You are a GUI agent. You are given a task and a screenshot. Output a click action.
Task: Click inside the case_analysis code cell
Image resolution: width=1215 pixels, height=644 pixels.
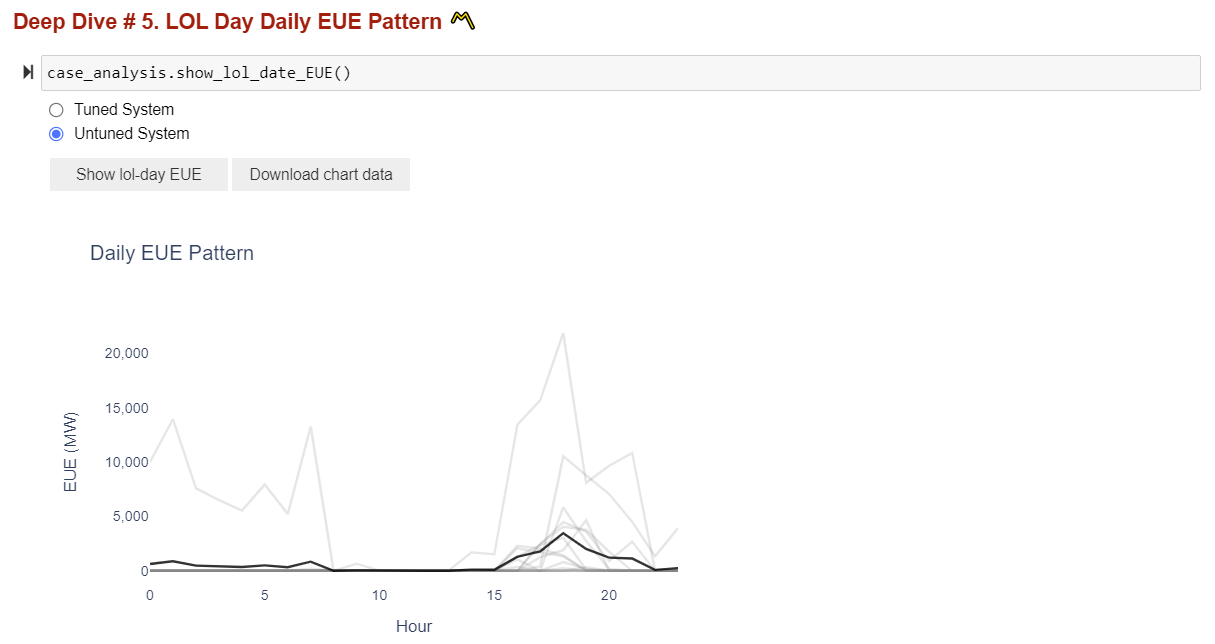(620, 73)
